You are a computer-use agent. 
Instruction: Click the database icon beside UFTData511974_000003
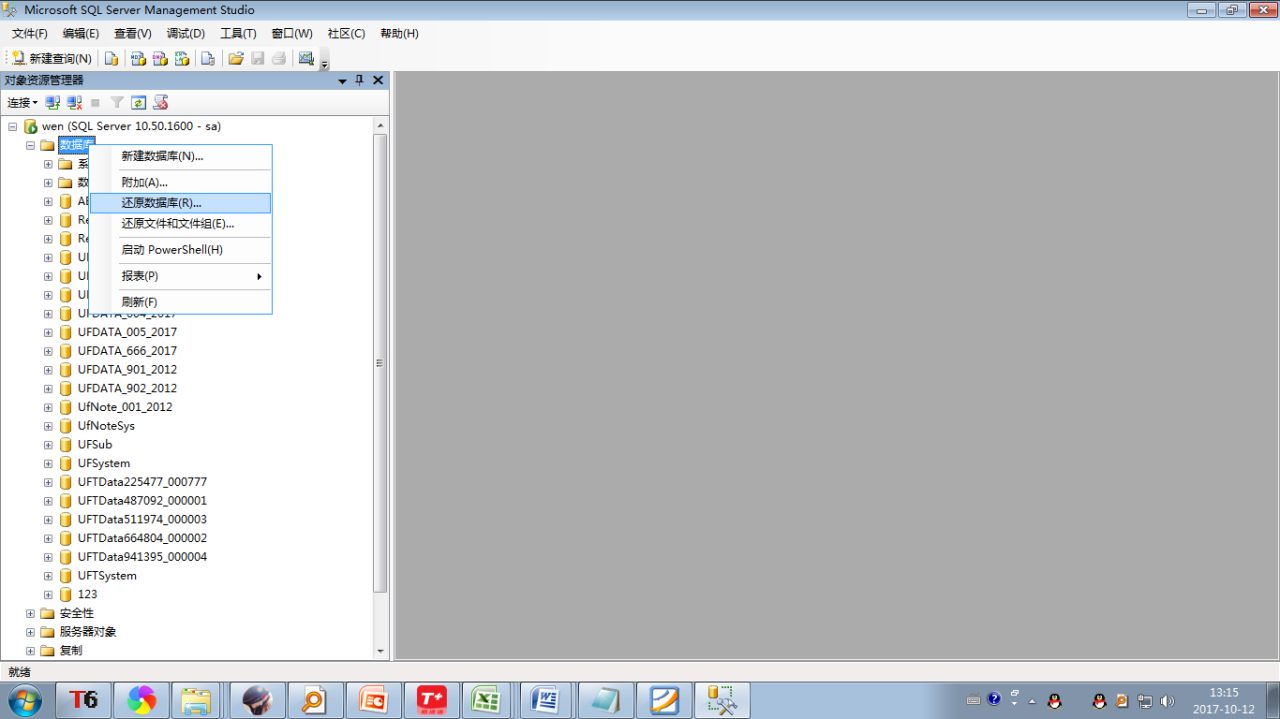point(66,520)
